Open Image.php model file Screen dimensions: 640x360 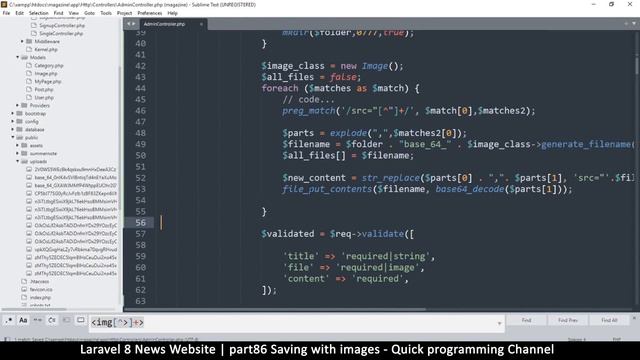point(46,73)
